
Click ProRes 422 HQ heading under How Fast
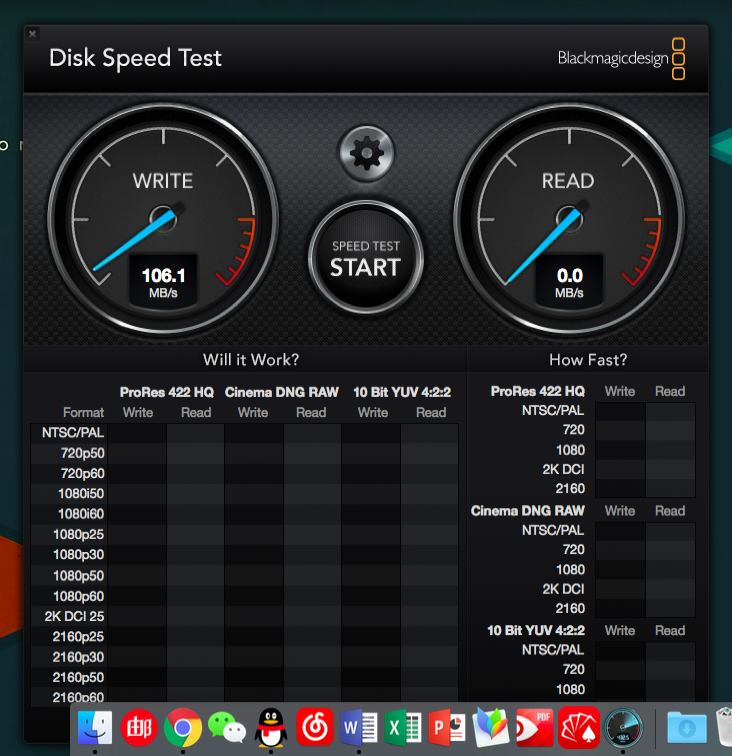click(538, 391)
